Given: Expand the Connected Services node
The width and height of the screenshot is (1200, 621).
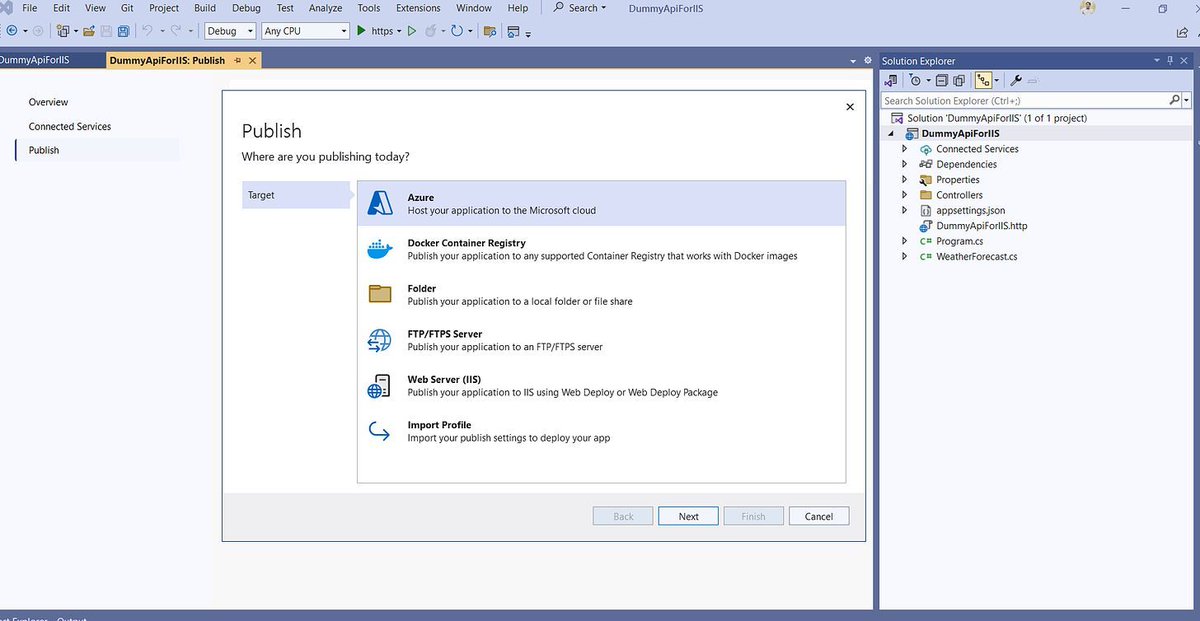Looking at the screenshot, I should pyautogui.click(x=905, y=149).
